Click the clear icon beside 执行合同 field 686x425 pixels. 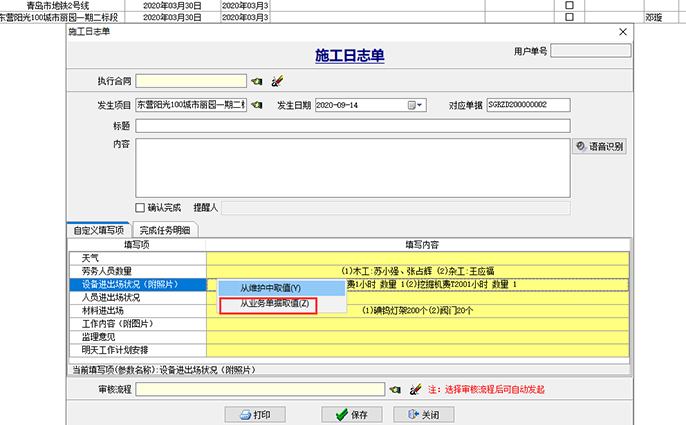coord(277,81)
